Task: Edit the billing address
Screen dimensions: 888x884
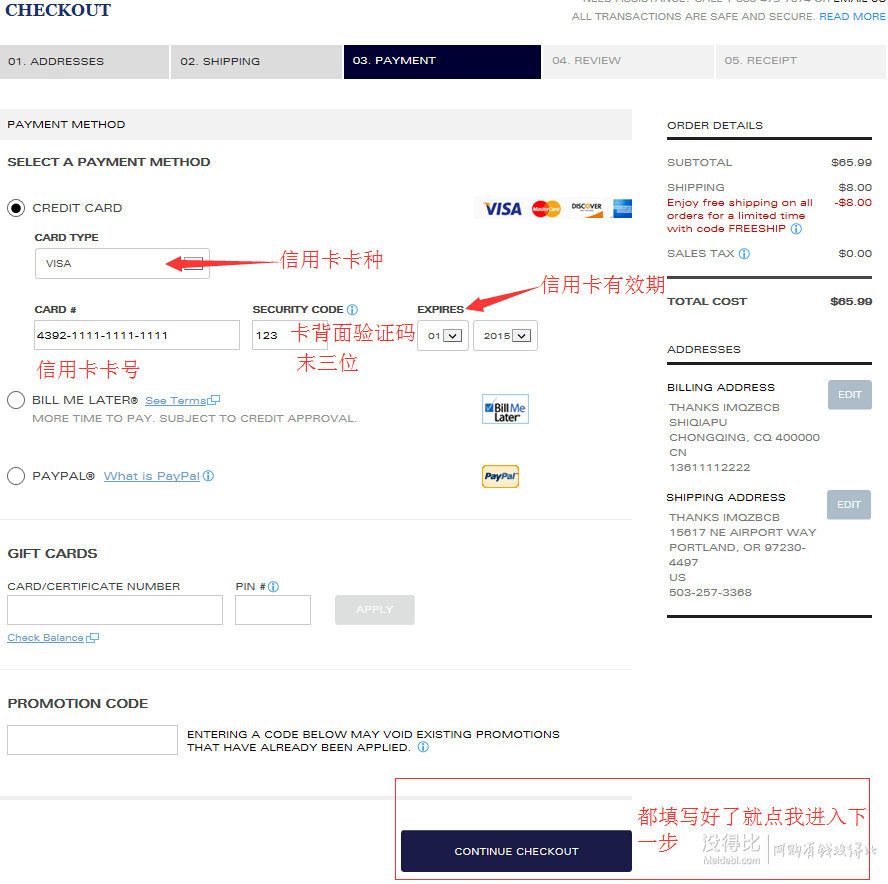Action: click(x=849, y=395)
